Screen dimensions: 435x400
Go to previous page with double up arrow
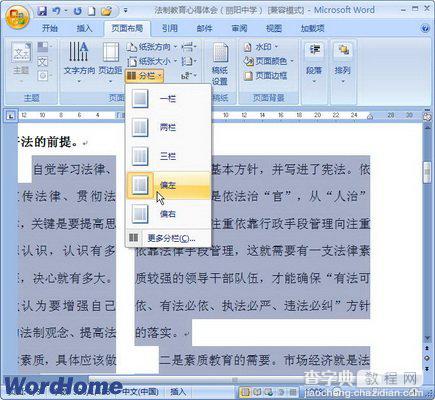coord(427,348)
